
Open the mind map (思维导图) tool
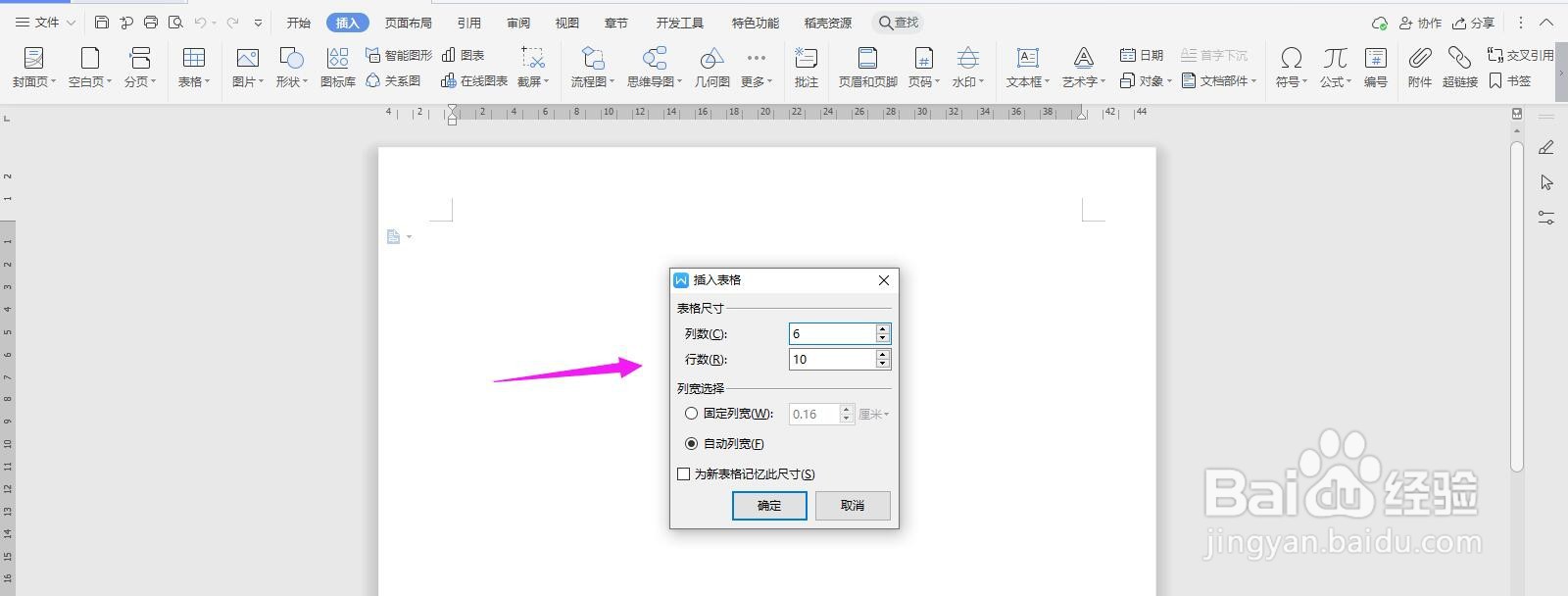point(655,67)
